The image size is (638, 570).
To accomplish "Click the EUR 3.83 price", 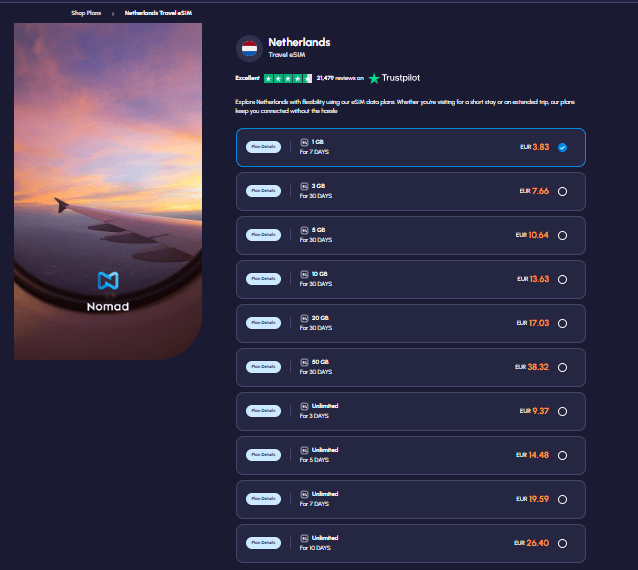I will point(535,147).
